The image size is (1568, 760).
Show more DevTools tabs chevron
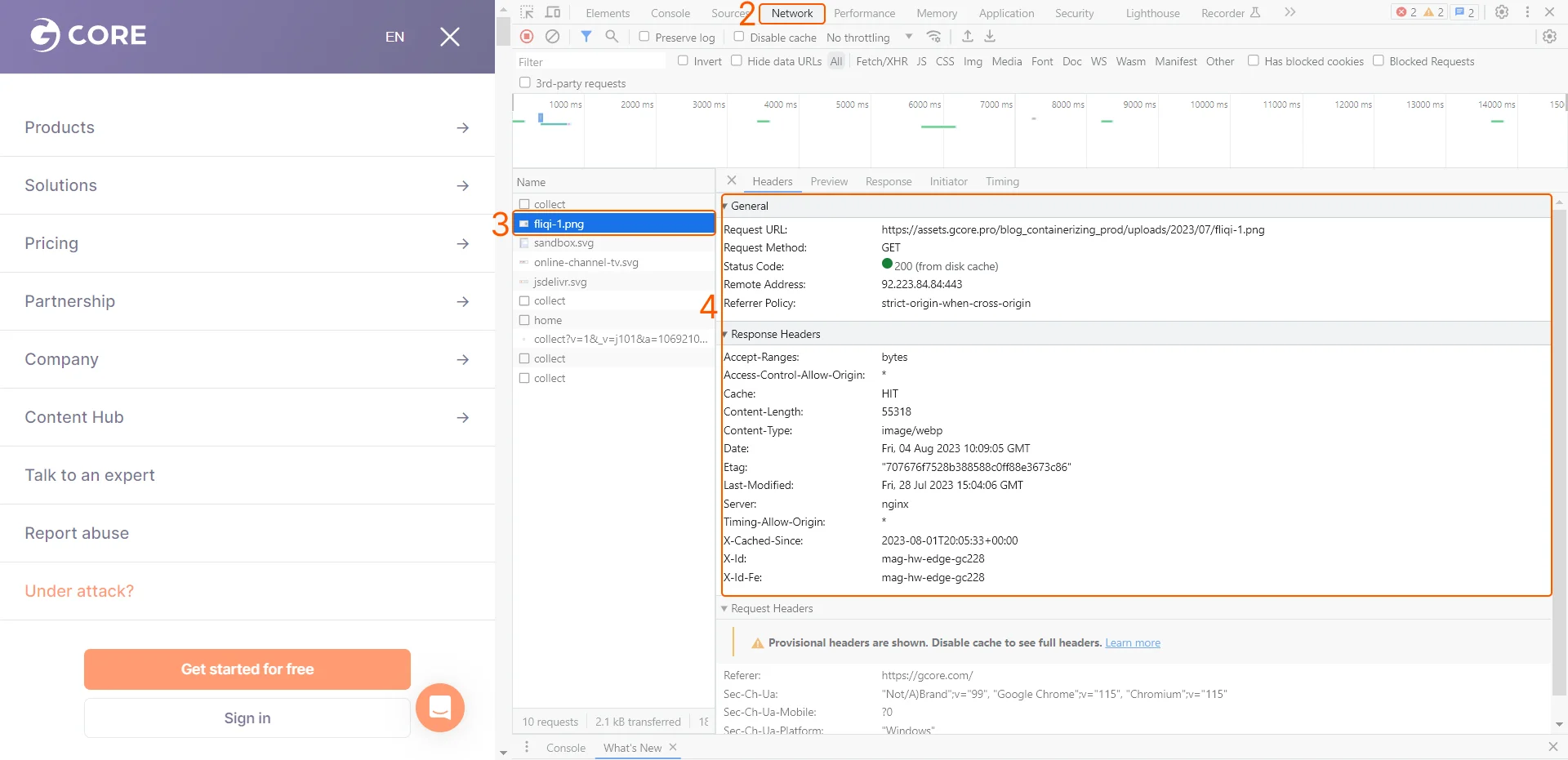1290,12
